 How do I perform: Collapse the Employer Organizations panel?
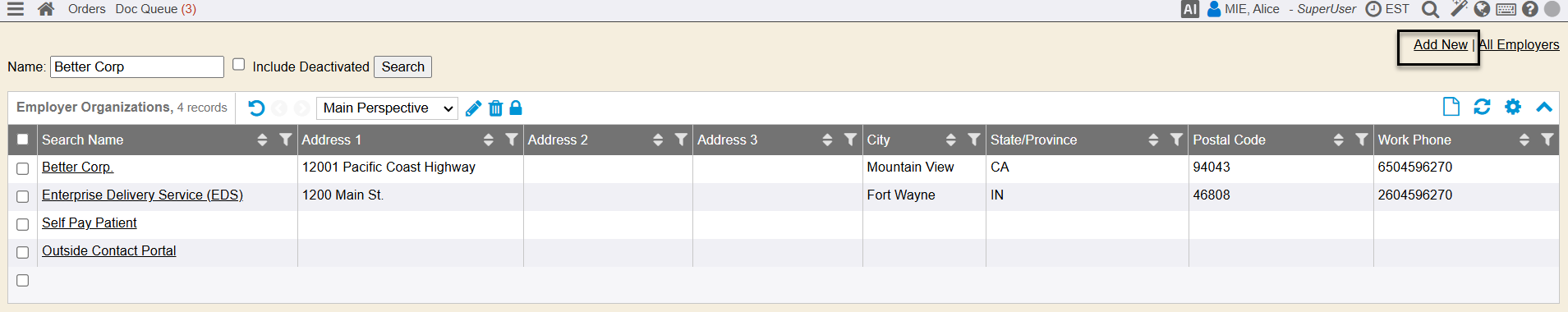pos(1544,107)
